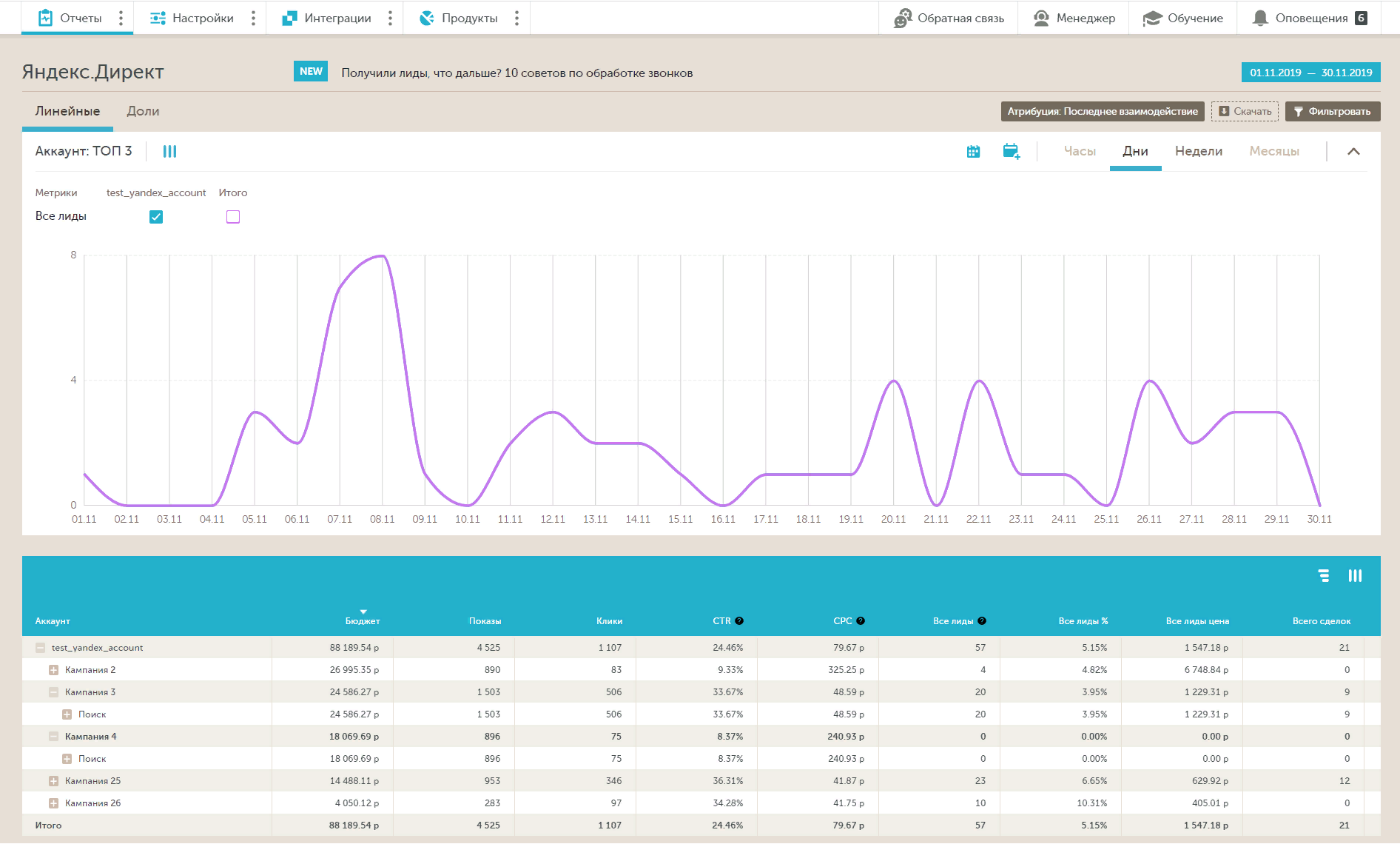The image size is (1400, 844).
Task: Open the Отчеты three-dot menu
Action: [x=121, y=18]
